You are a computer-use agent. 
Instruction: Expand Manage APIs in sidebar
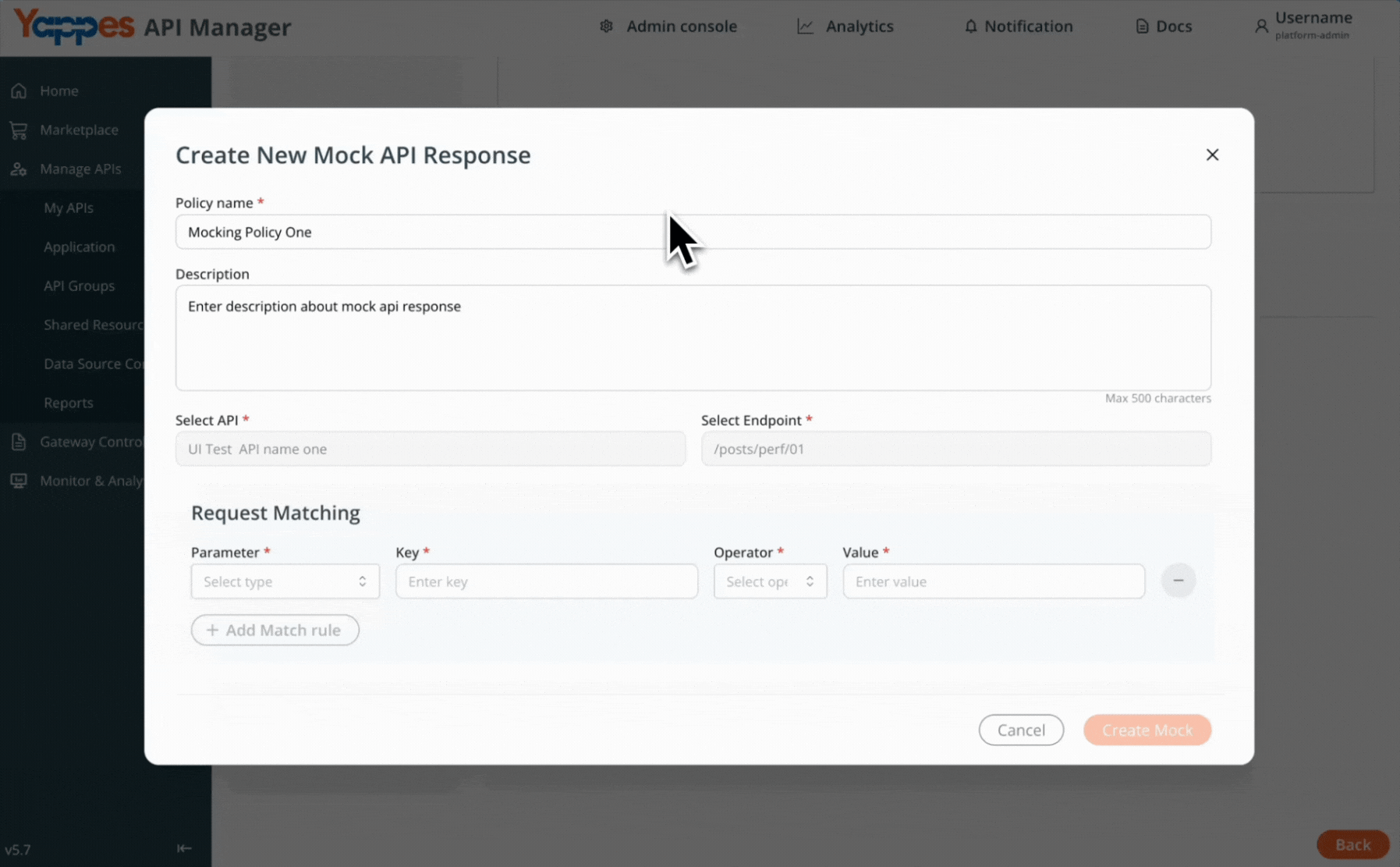80,169
